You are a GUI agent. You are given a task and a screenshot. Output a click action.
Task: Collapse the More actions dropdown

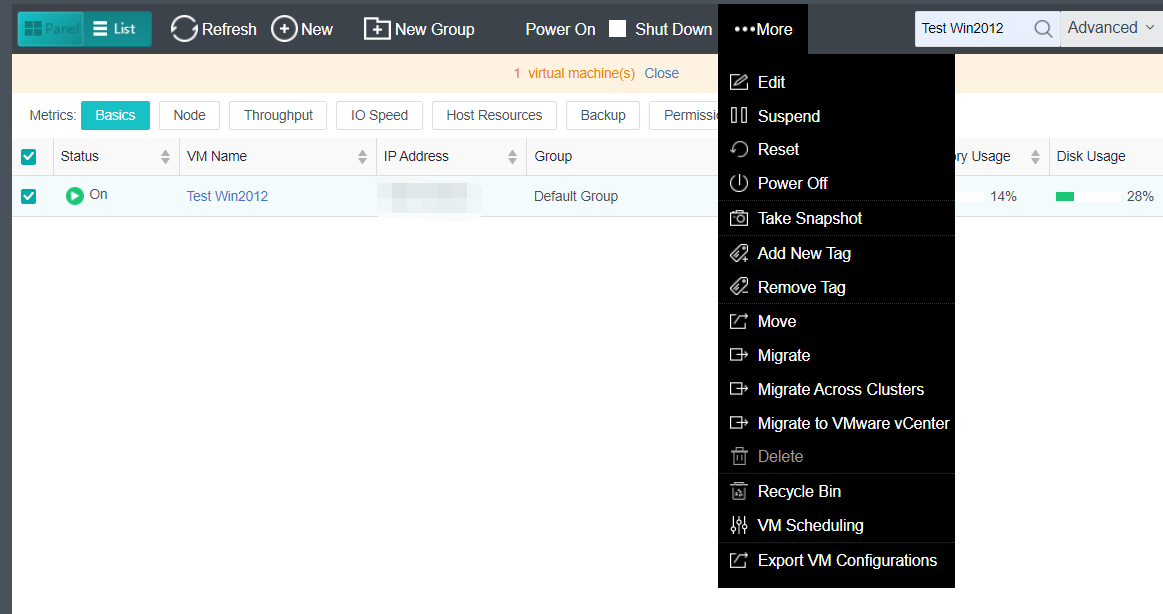(x=763, y=29)
